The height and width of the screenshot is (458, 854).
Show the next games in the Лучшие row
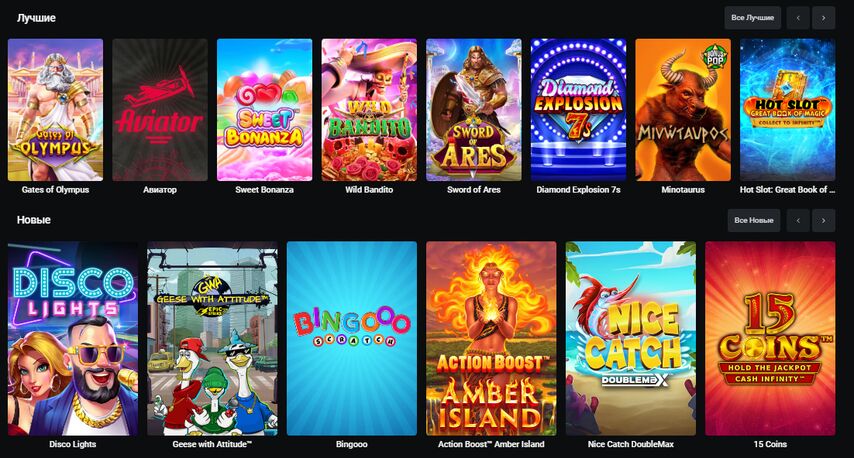click(824, 18)
